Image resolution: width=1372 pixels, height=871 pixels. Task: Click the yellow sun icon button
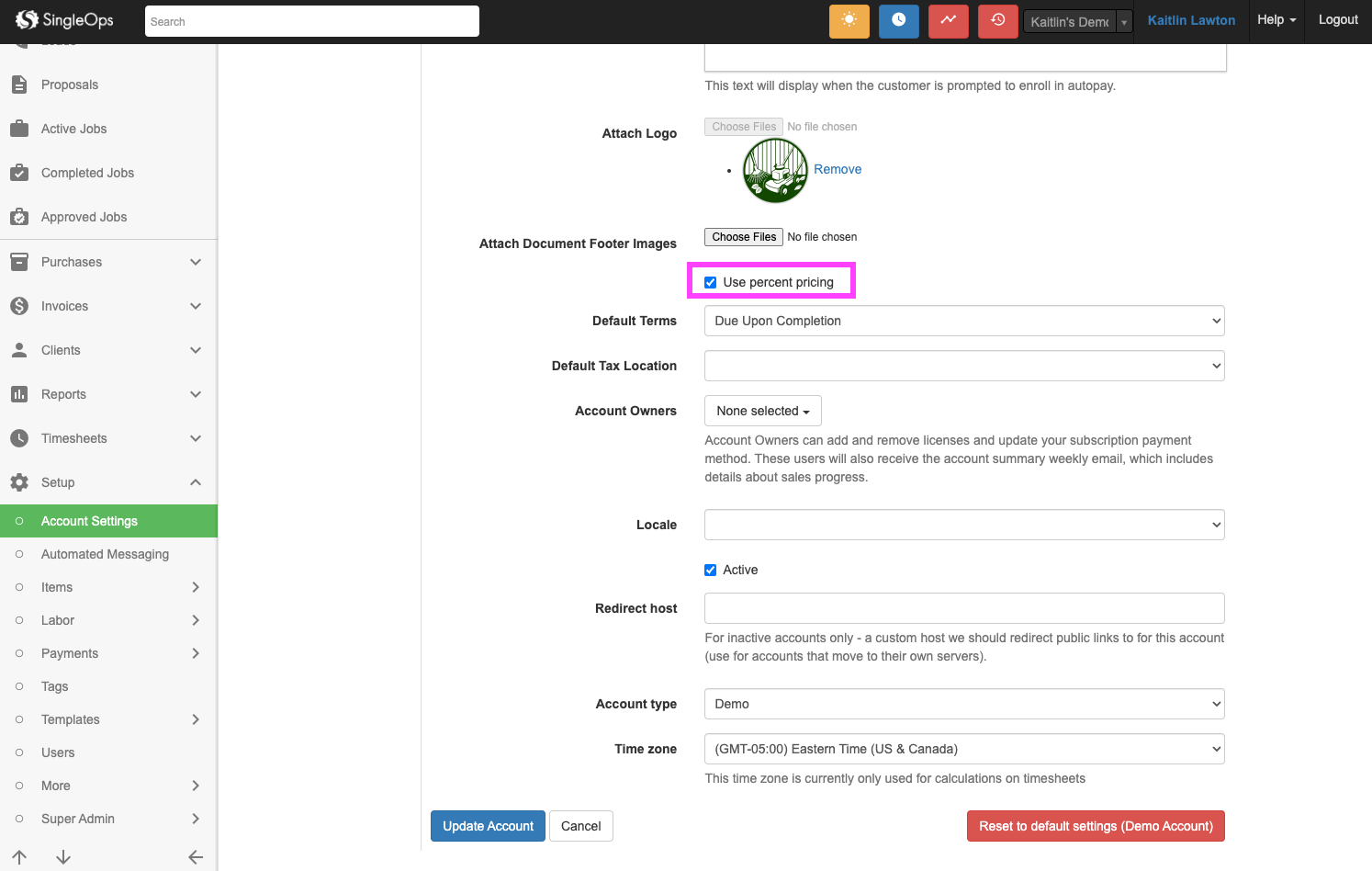click(849, 21)
